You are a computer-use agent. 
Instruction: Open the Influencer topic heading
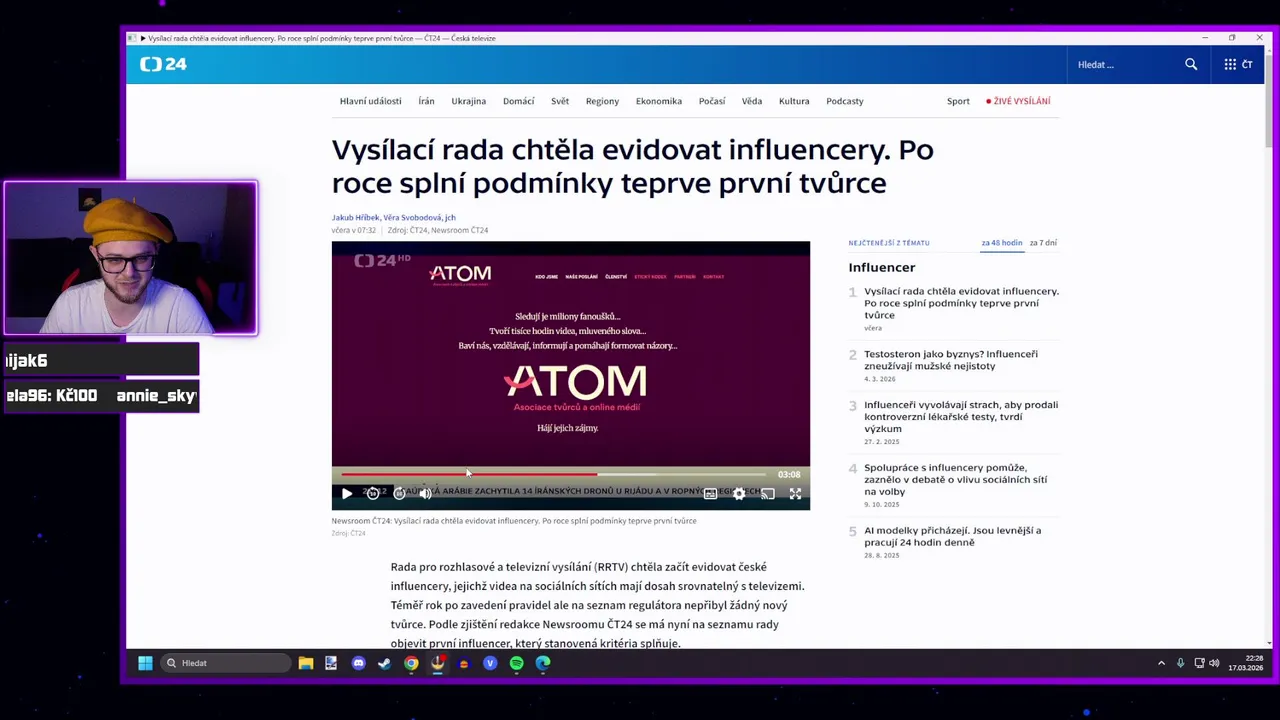click(x=882, y=267)
